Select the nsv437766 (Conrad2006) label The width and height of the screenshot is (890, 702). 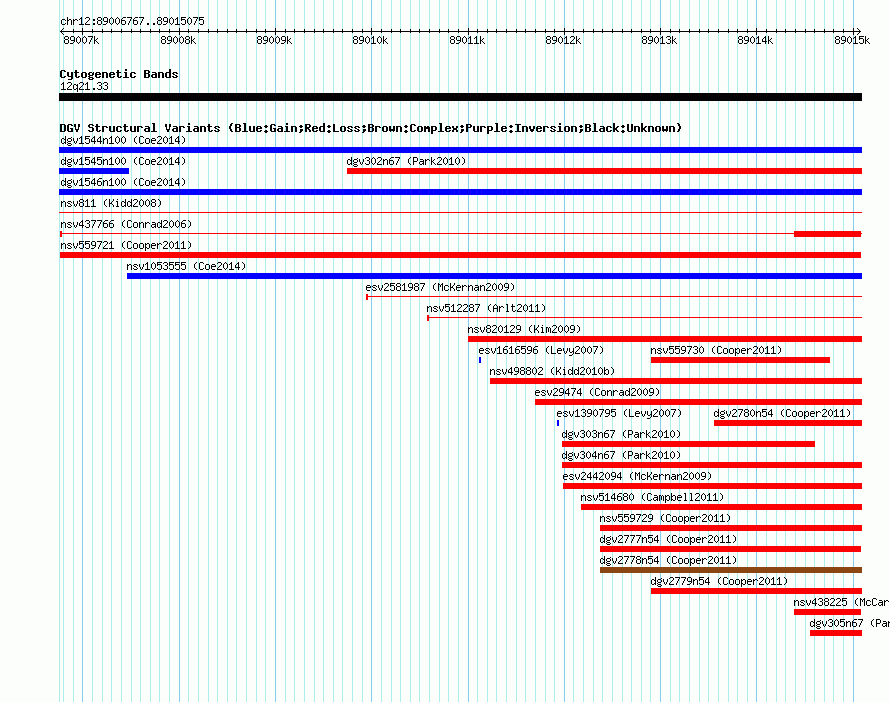click(x=126, y=224)
